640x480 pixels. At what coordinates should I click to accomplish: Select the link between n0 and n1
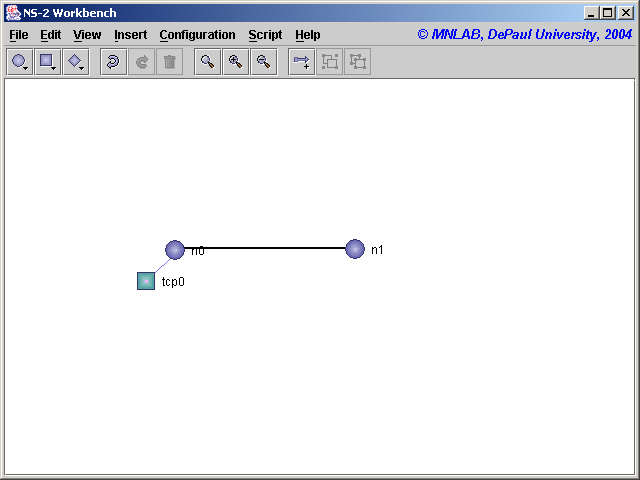[x=265, y=248]
